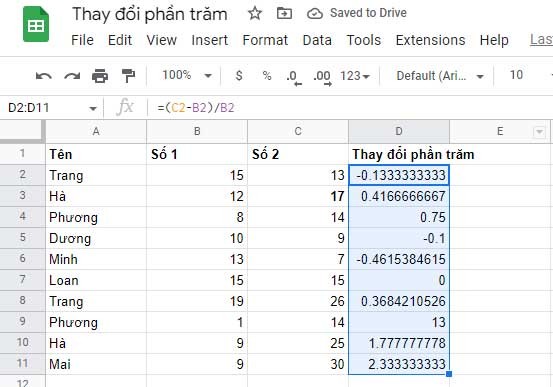This screenshot has width=553, height=387.
Task: Click the Saved to Drive cloud icon
Action: pos(315,14)
